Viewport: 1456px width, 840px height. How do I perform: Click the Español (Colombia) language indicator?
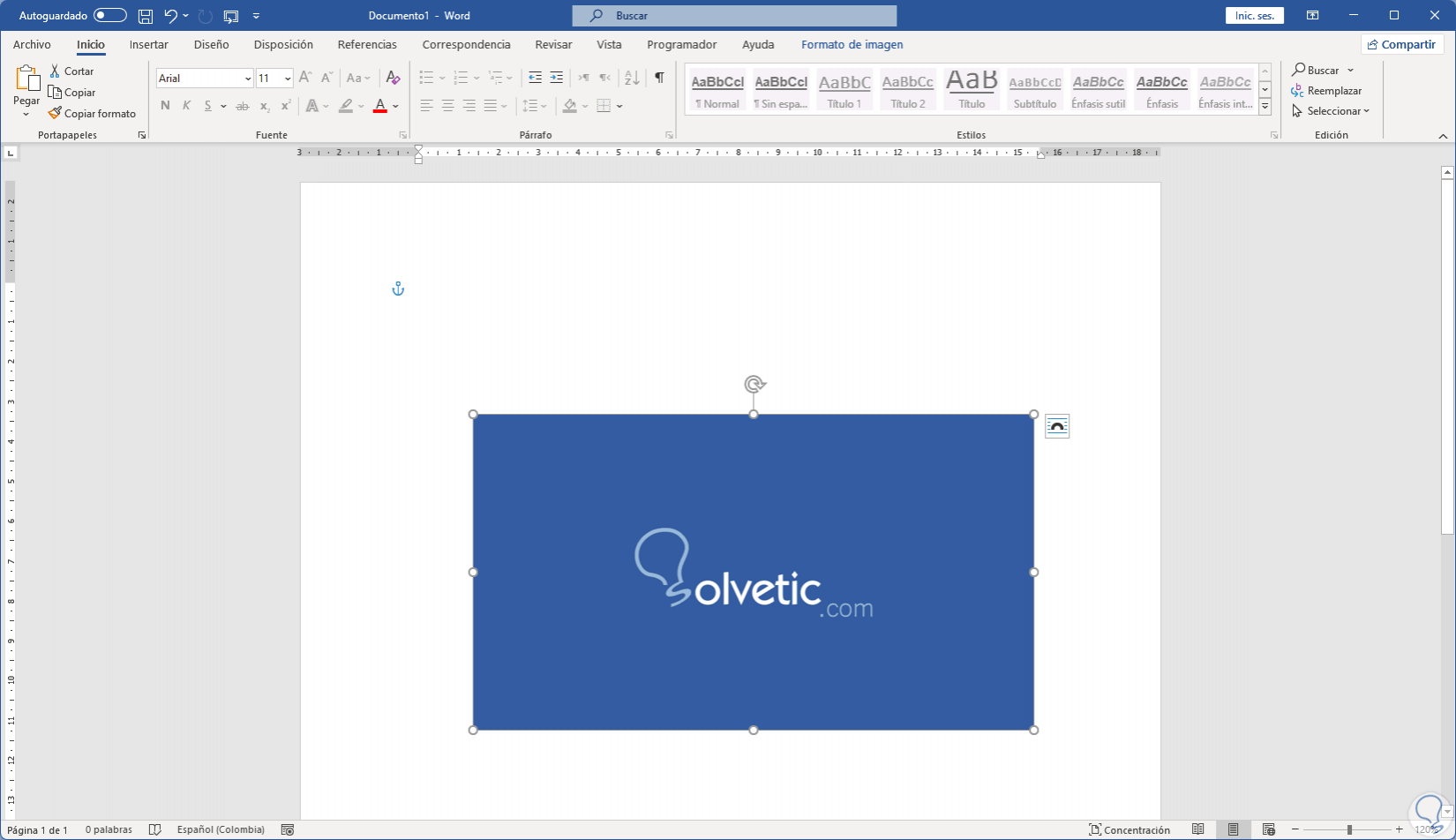click(221, 829)
